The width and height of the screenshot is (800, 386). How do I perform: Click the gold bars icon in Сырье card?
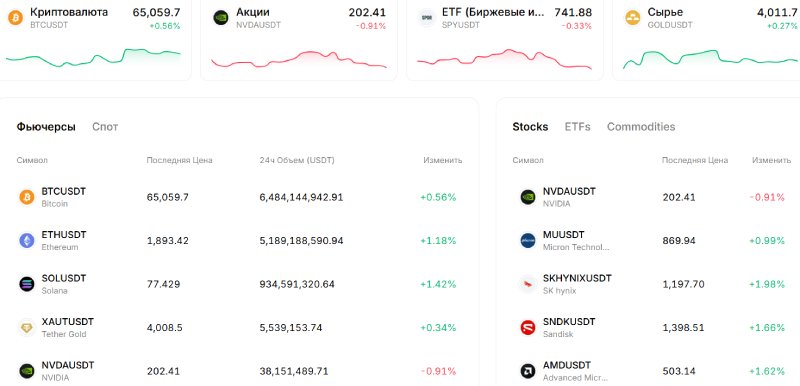(x=633, y=18)
